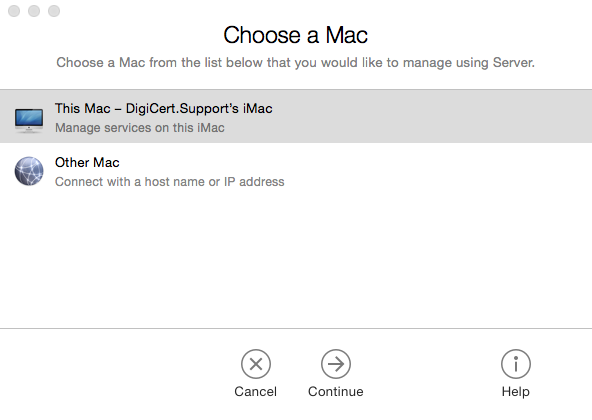The height and width of the screenshot is (420, 592).
Task: Minimize the window with the middle titlebar button
Action: 34,11
